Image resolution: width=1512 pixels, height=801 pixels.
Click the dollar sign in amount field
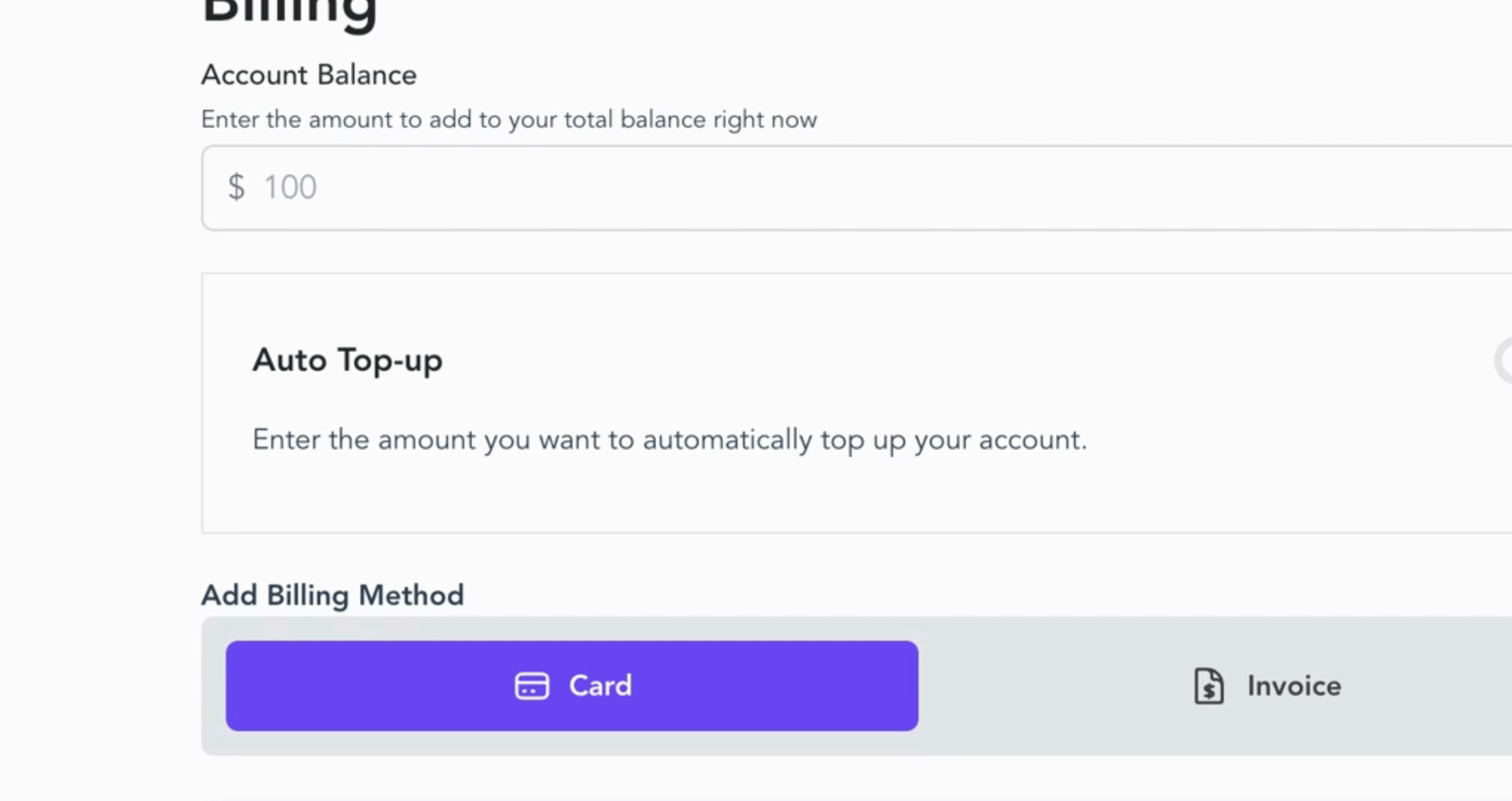coord(236,188)
